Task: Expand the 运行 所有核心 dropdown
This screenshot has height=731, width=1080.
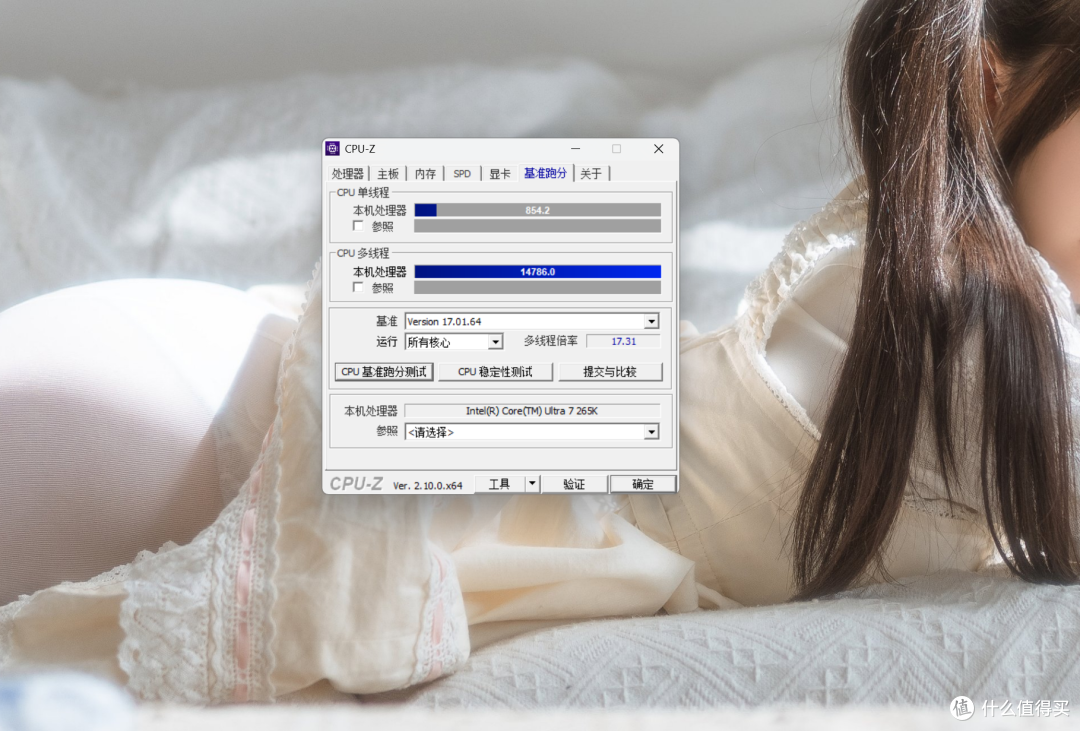Action: point(454,342)
